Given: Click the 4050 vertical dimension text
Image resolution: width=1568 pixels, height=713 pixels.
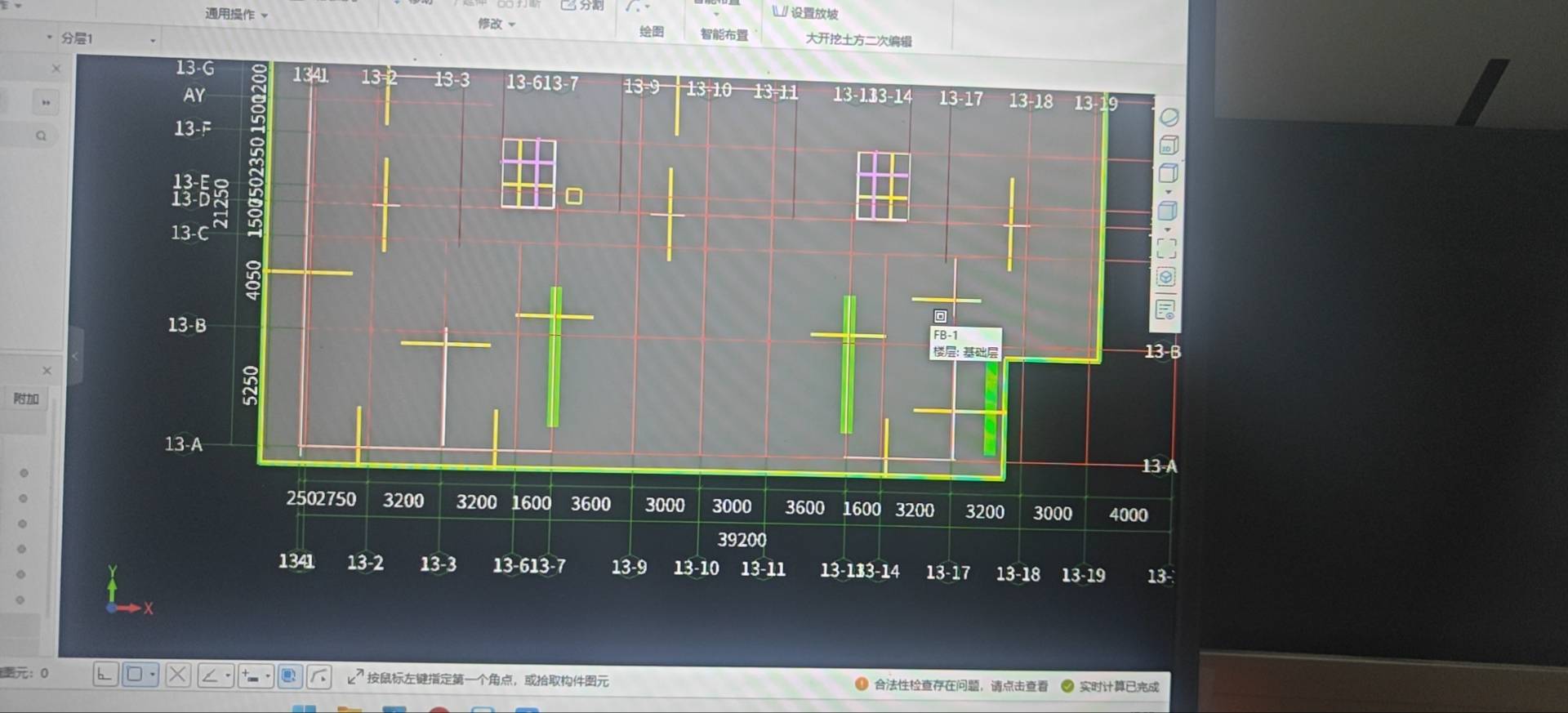Looking at the screenshot, I should 253,279.
